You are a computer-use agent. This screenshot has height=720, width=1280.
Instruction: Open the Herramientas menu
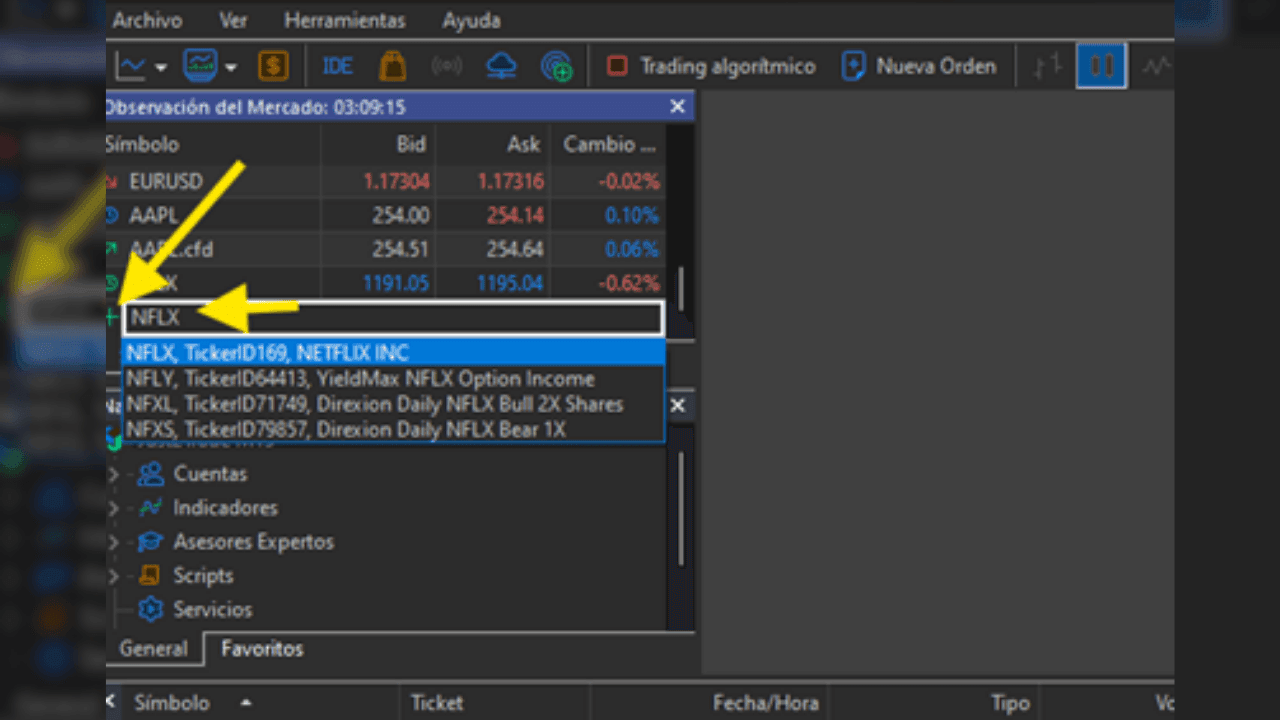(345, 20)
